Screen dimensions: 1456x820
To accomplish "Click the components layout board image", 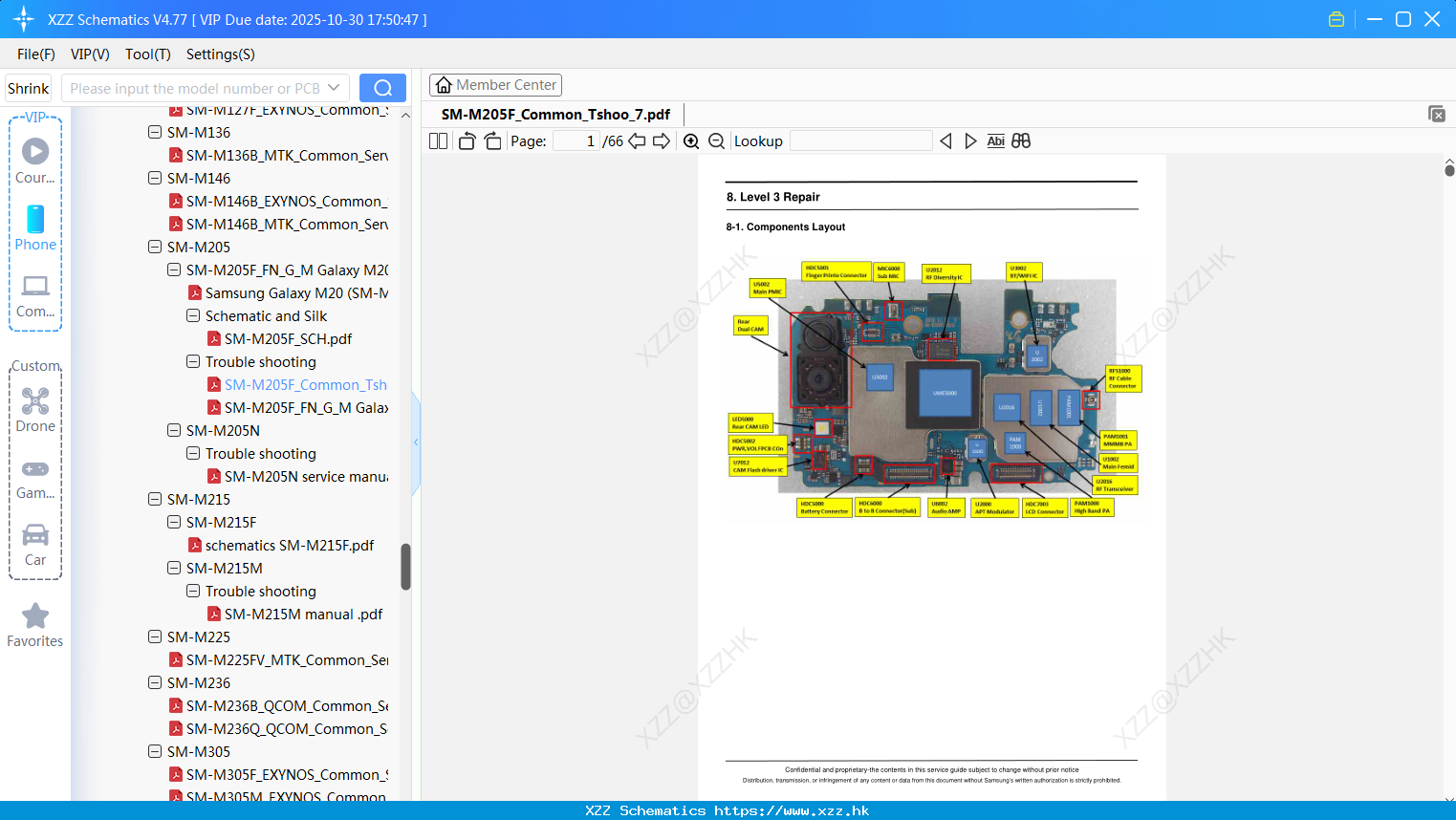I will click(x=935, y=391).
